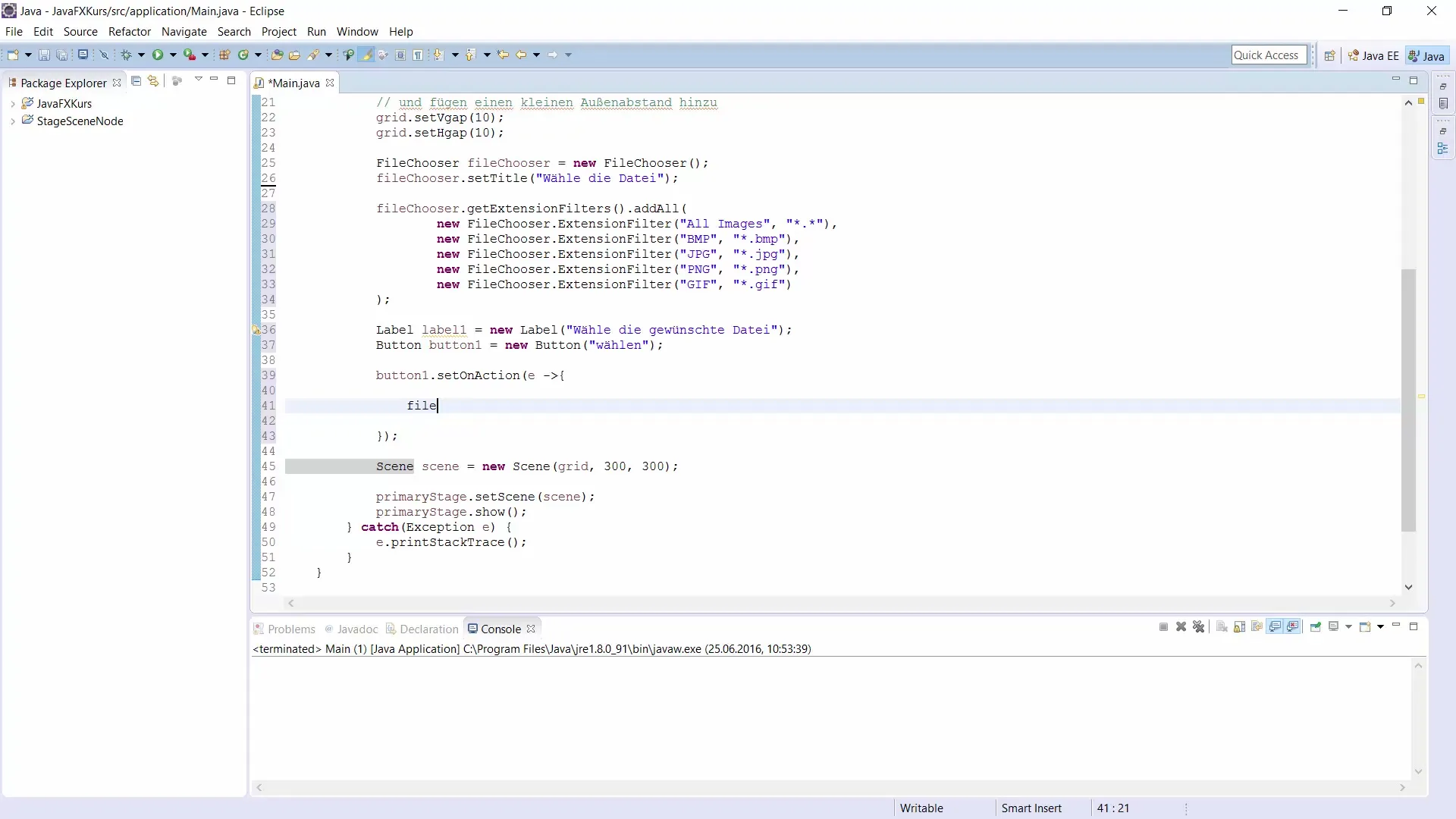Click the Outline icon in right trim

point(1443,149)
